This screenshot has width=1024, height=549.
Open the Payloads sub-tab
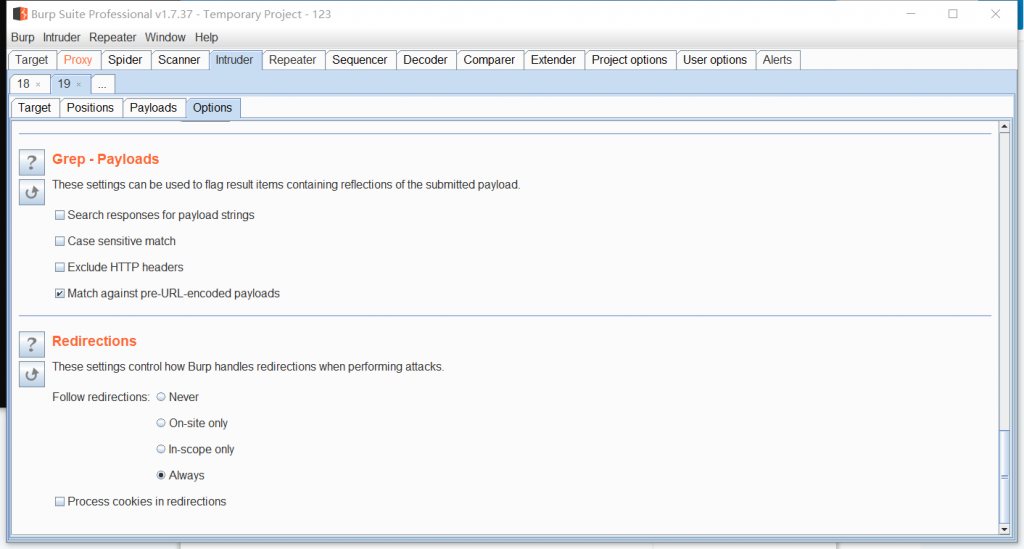click(x=153, y=108)
